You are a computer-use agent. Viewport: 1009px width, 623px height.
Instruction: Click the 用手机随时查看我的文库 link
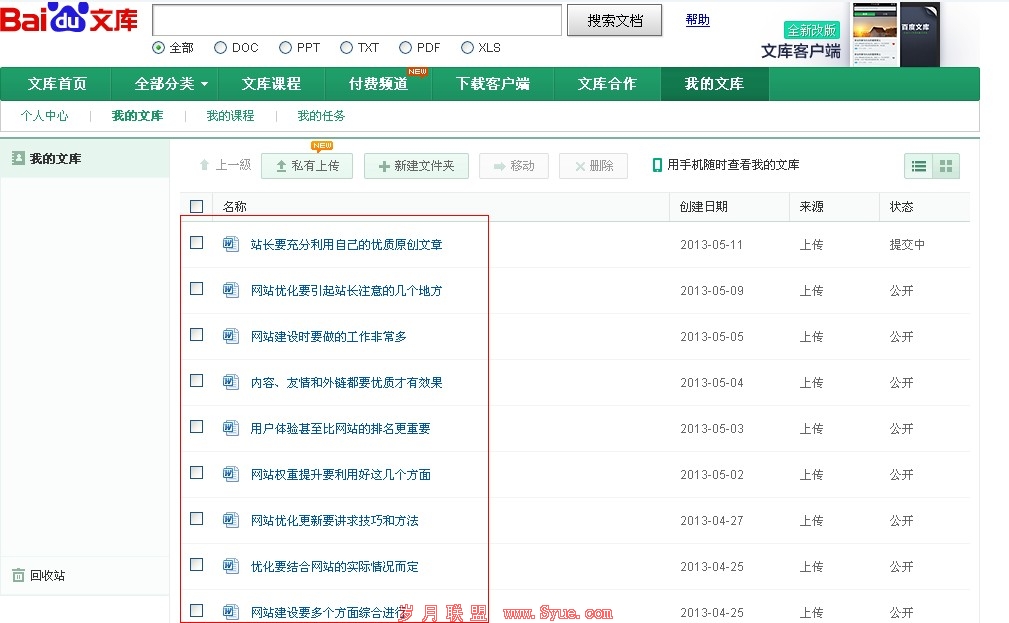pyautogui.click(x=733, y=165)
